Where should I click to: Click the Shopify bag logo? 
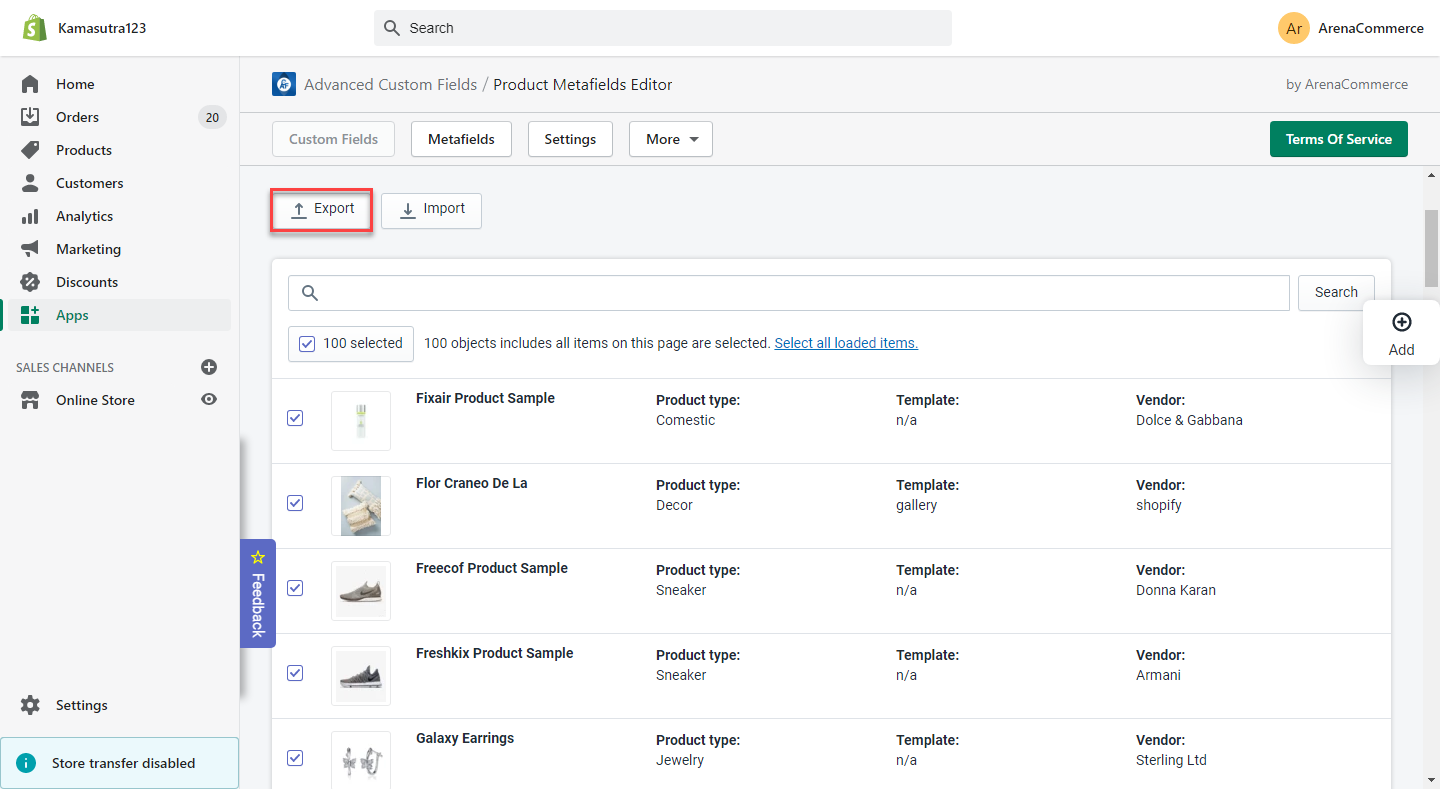(x=35, y=28)
